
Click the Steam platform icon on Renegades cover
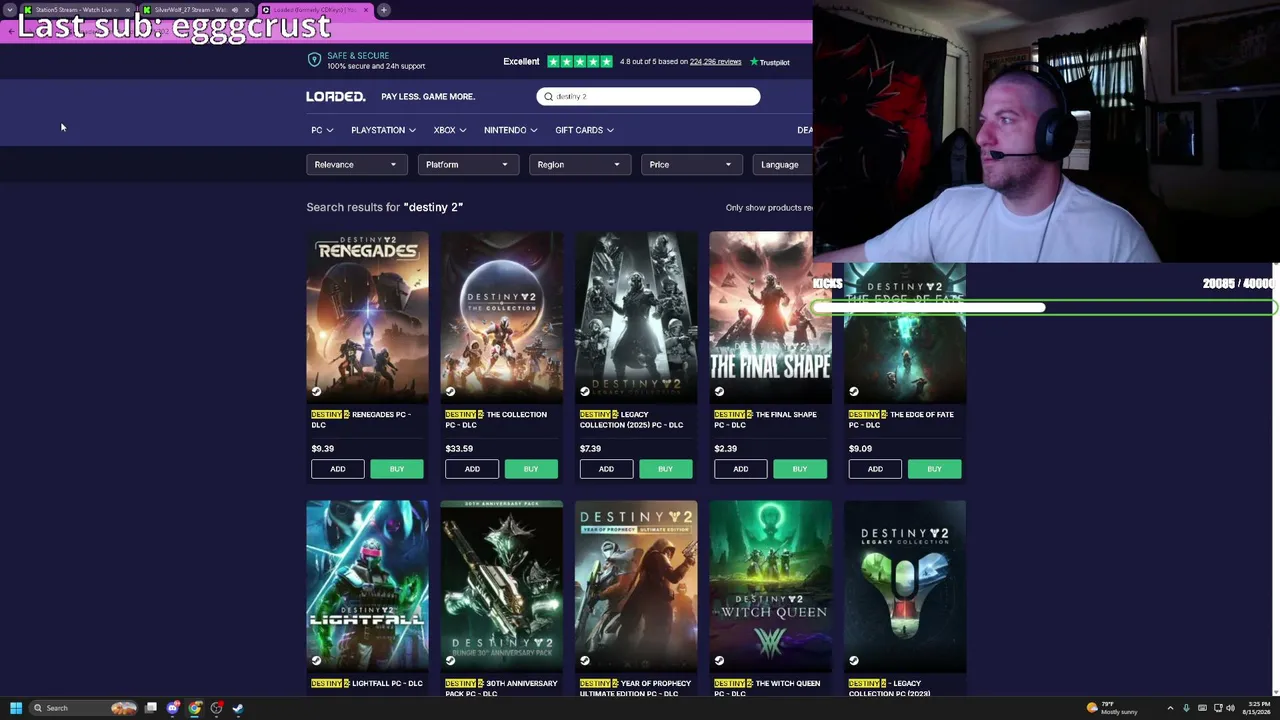316,391
